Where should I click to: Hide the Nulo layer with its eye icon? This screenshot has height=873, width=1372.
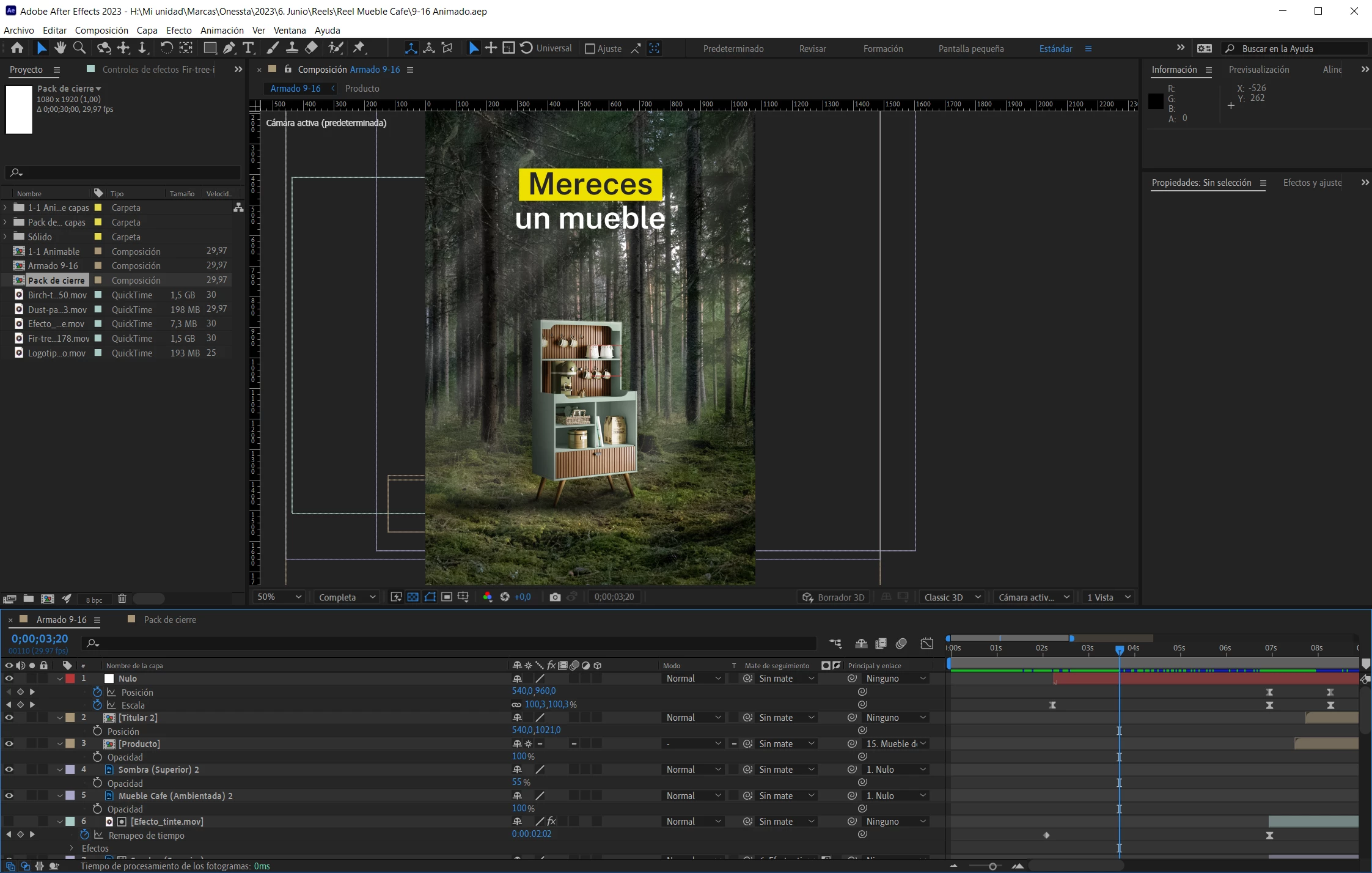[9, 679]
